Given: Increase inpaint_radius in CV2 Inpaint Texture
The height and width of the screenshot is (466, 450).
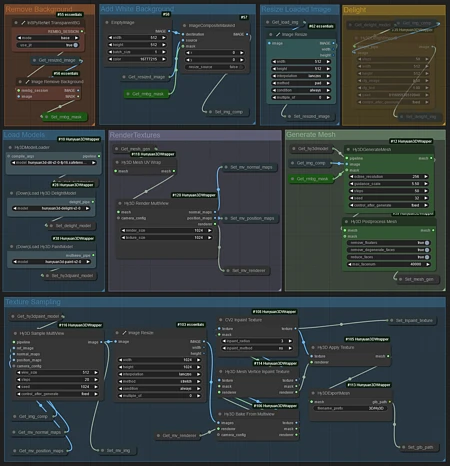Looking at the screenshot, I should (x=290, y=341).
